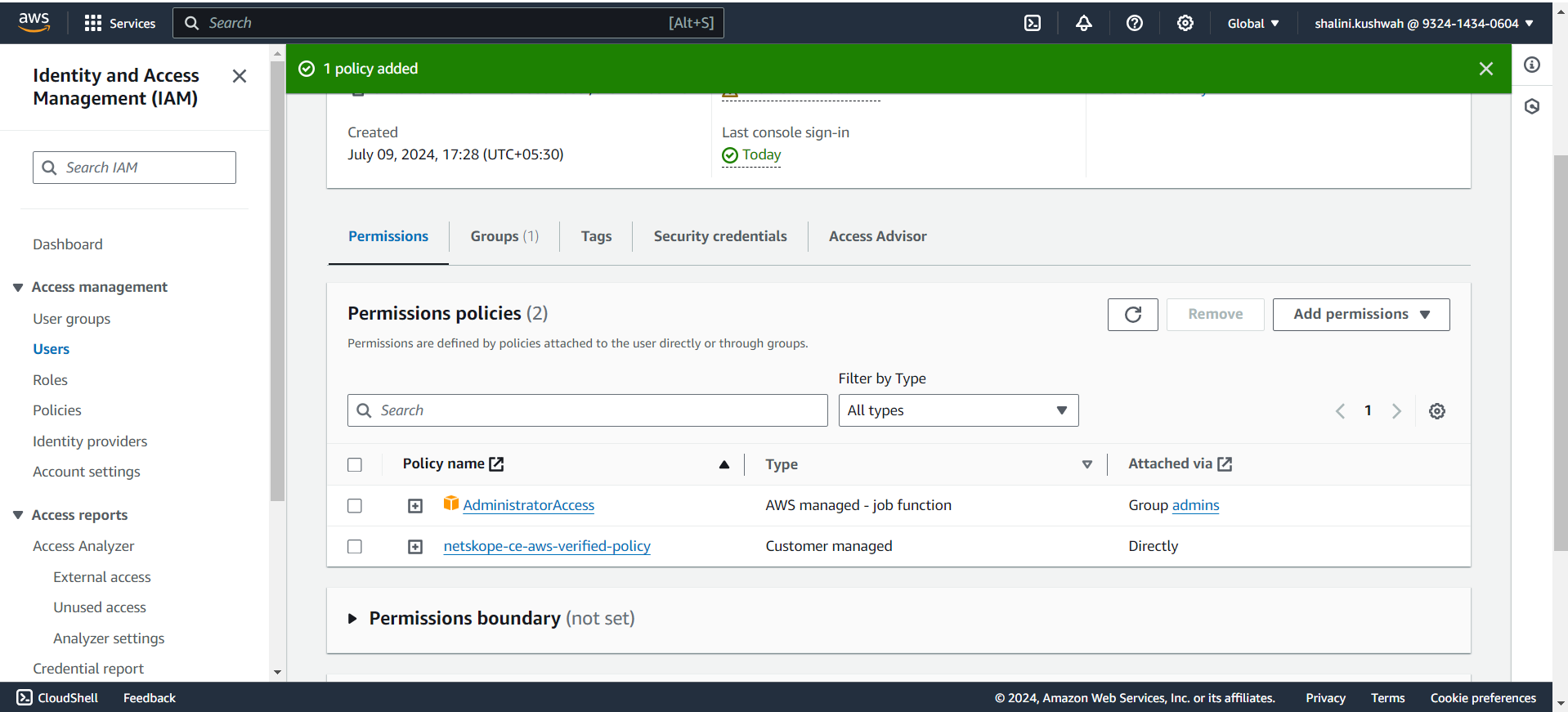Screen dimensions: 1568x712
Task: Switch to the Permissions tab
Action: pyautogui.click(x=388, y=236)
